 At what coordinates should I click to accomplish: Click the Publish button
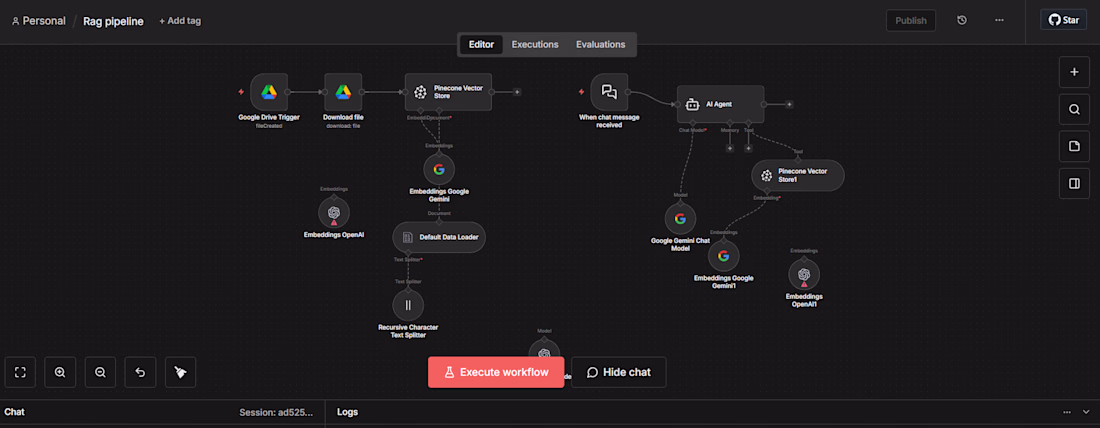point(911,20)
